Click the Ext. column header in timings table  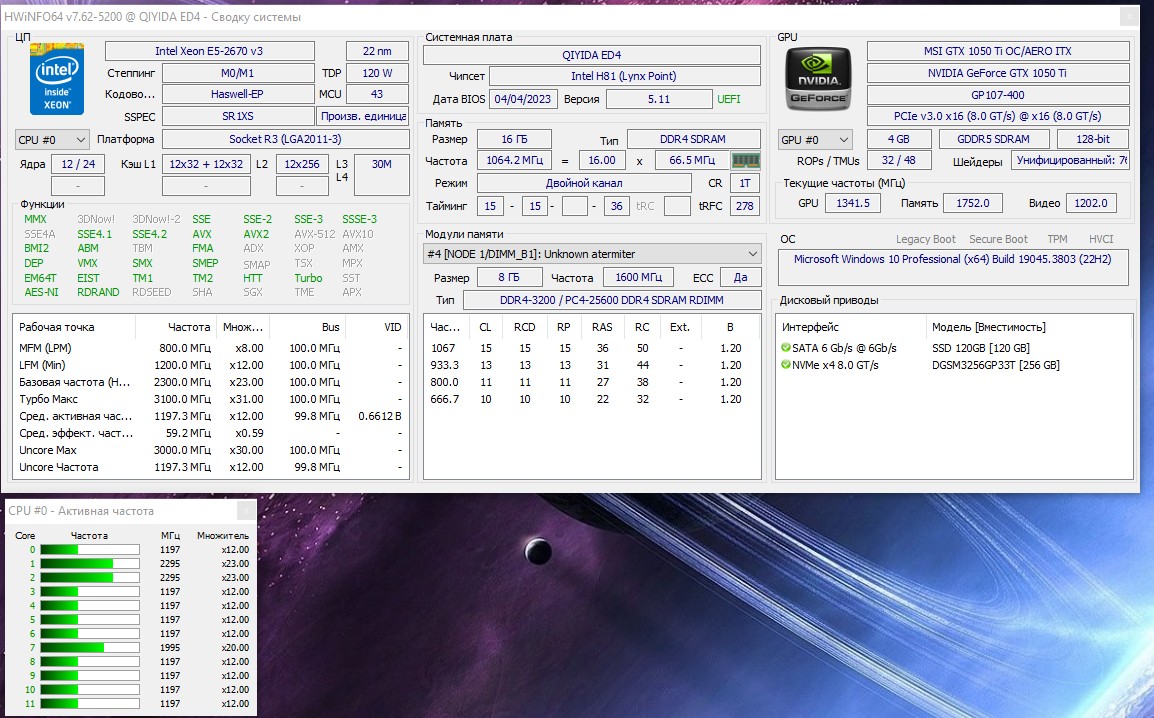(679, 327)
